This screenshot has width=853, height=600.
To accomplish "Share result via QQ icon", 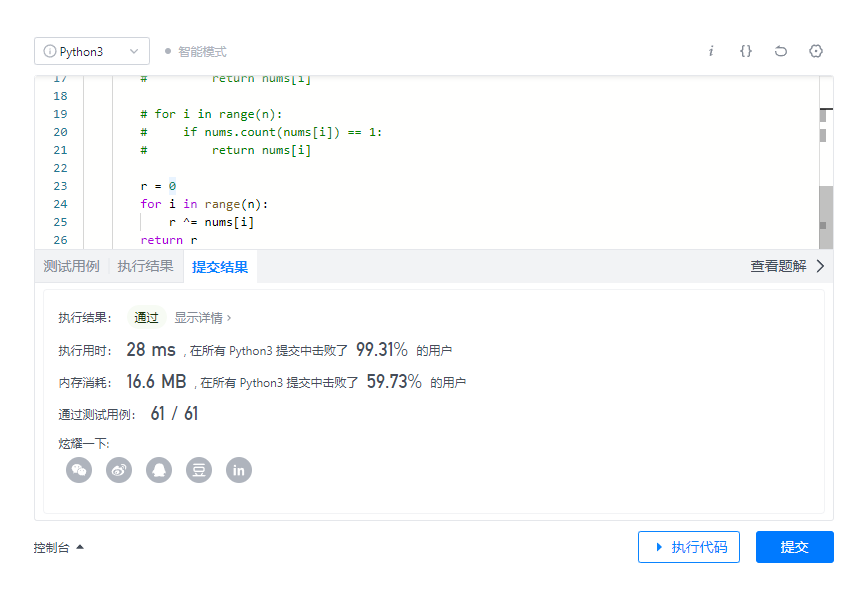I will pos(159,470).
